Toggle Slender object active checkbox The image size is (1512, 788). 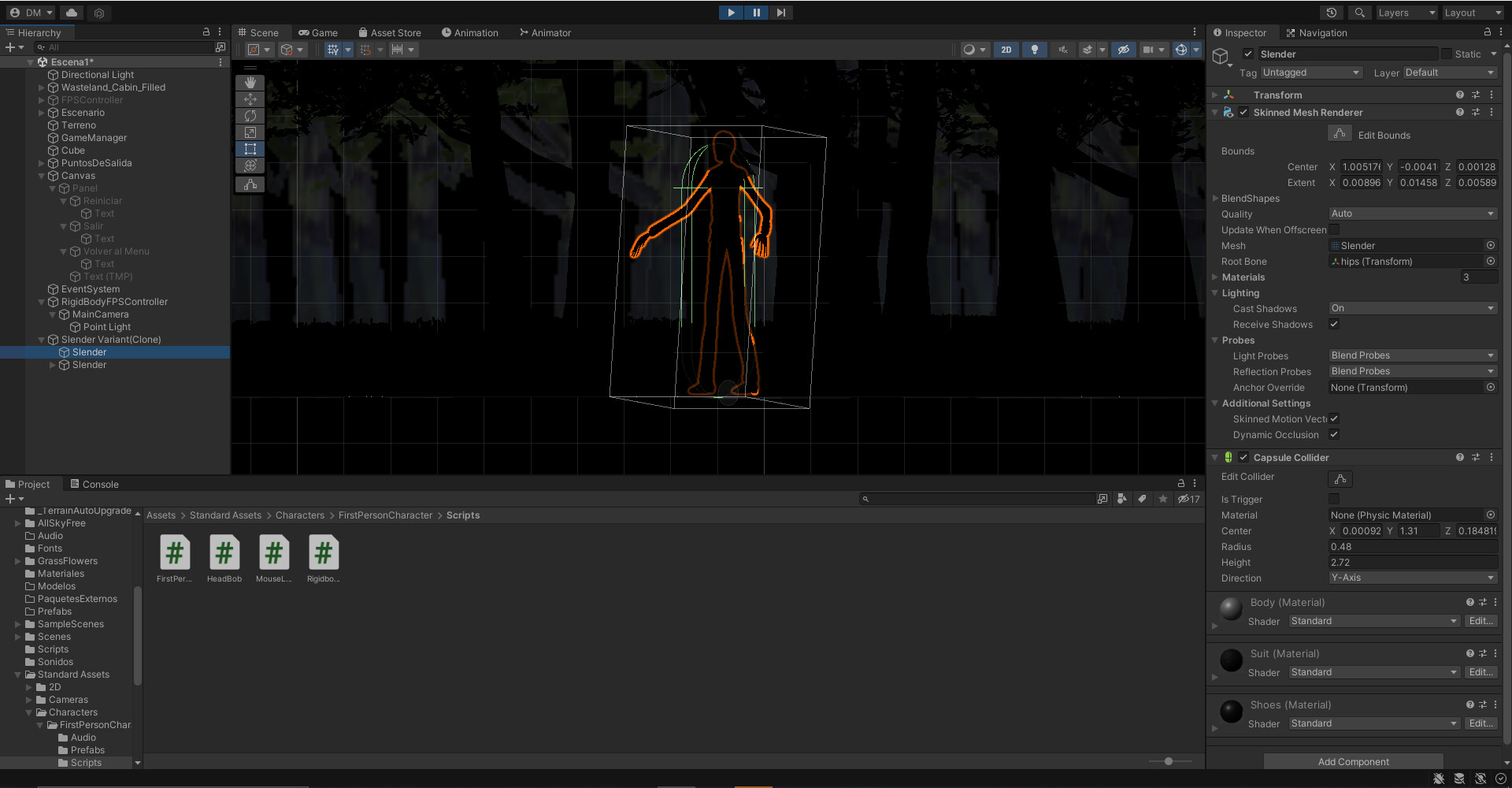pos(1247,54)
